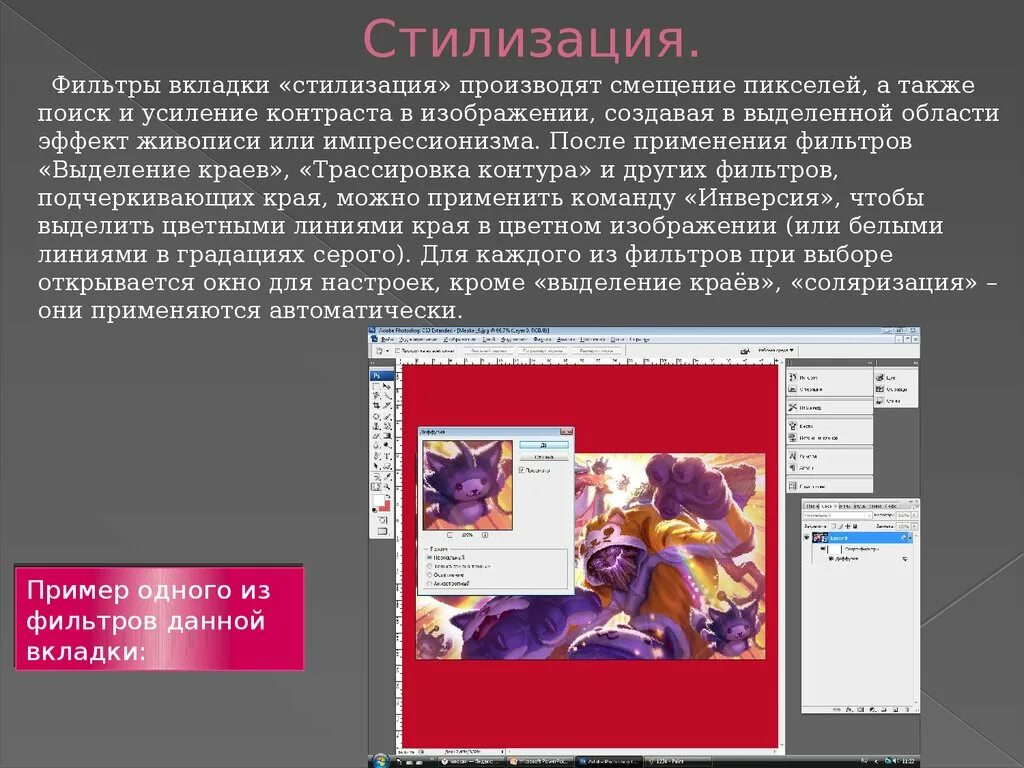Image resolution: width=1024 pixels, height=768 pixels.
Task: Open the Изображение menu
Action: point(460,340)
